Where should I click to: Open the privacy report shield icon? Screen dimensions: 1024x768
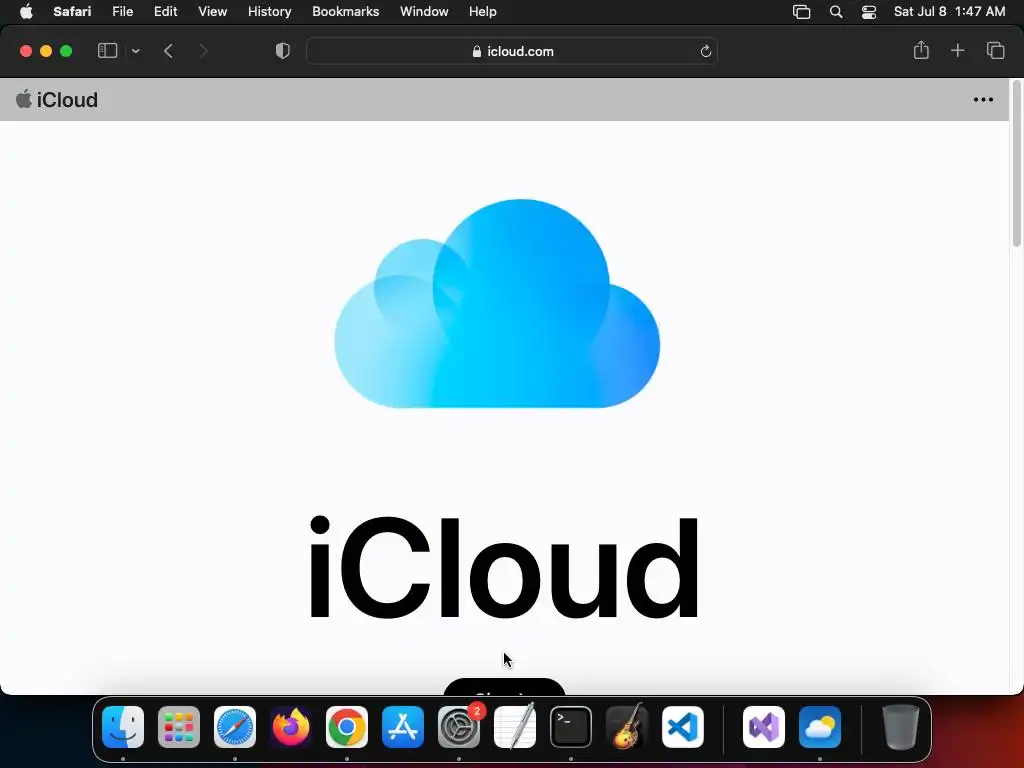tap(282, 51)
